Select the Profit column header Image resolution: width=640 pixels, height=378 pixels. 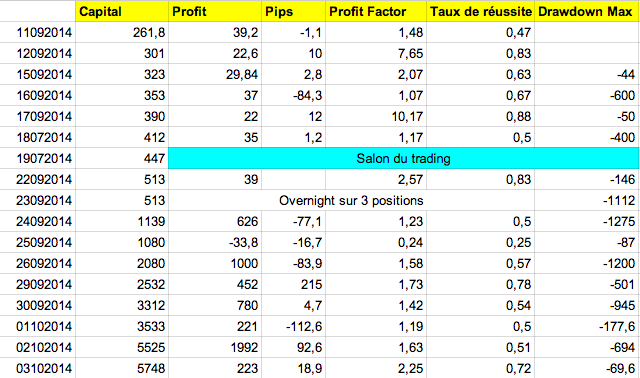[215, 11]
